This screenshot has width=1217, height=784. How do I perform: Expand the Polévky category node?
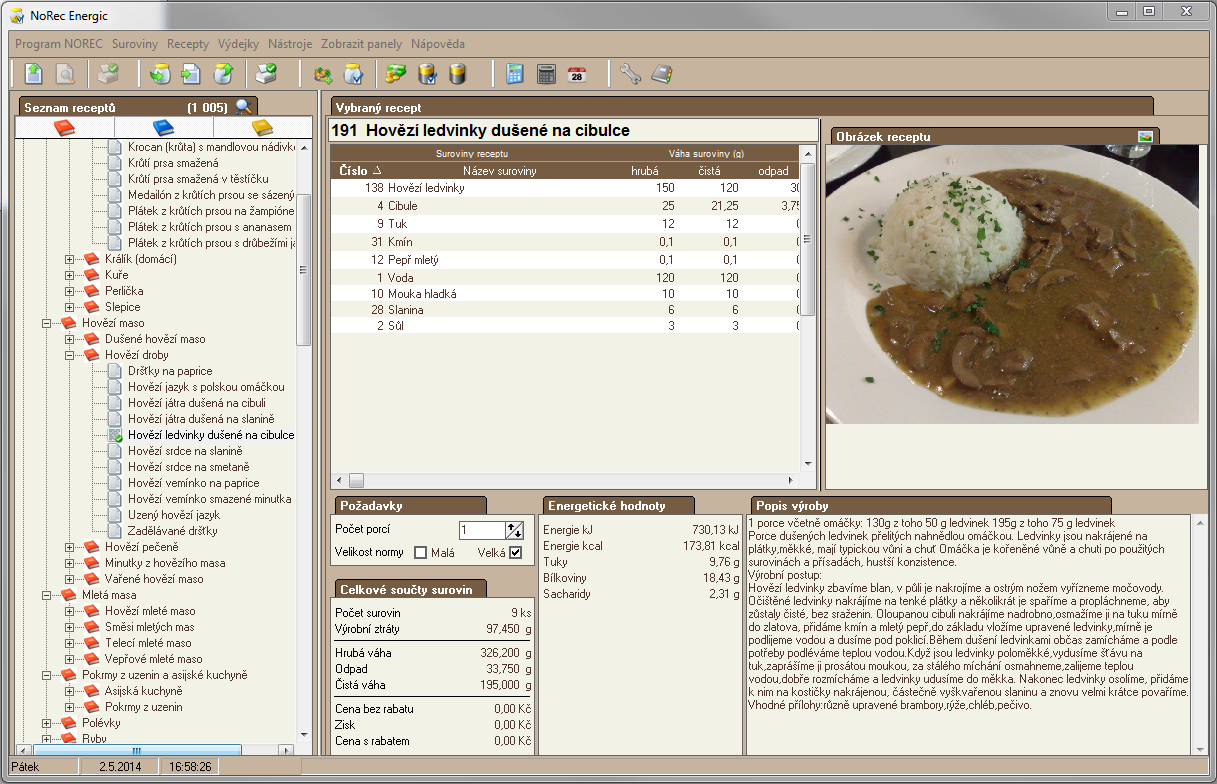(x=47, y=723)
